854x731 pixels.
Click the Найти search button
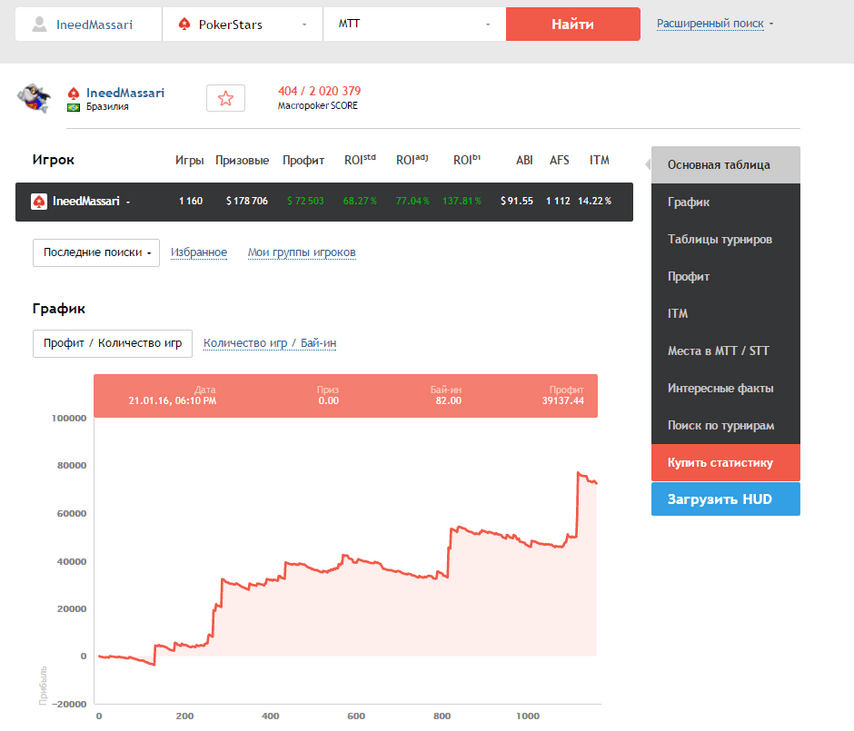click(x=573, y=24)
